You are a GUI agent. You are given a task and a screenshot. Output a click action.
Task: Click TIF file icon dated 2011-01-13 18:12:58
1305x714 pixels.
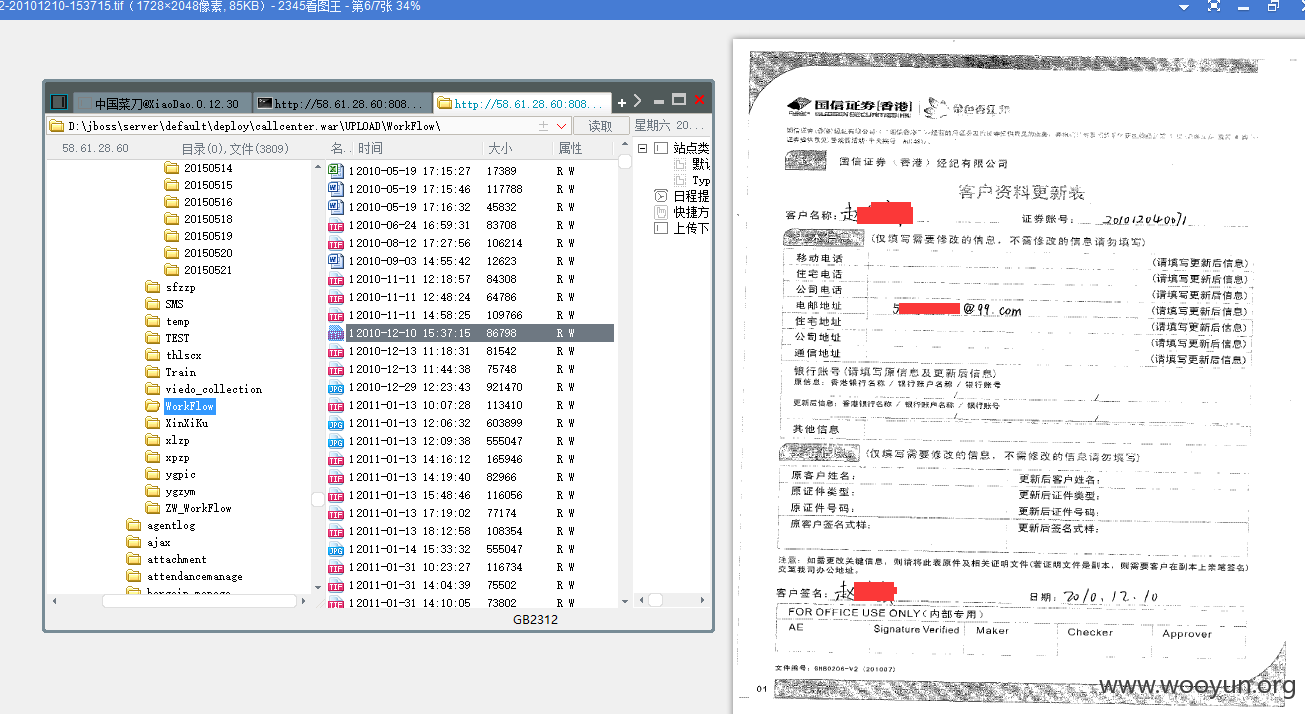coord(336,531)
